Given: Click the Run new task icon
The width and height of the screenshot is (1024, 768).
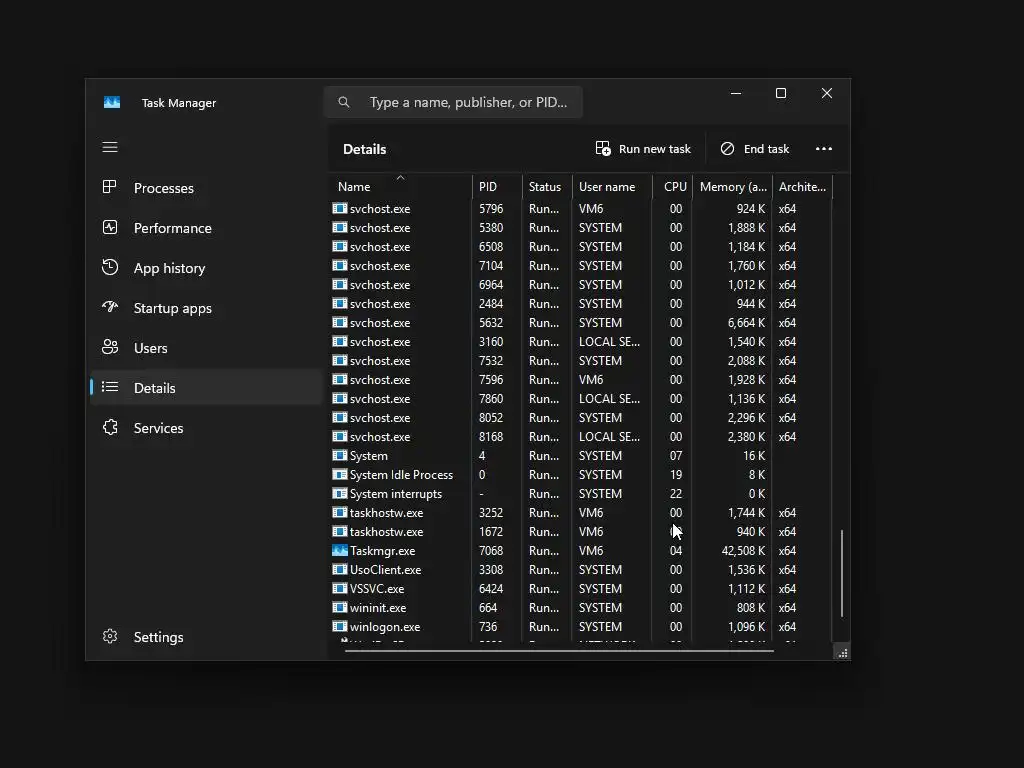Looking at the screenshot, I should (603, 148).
